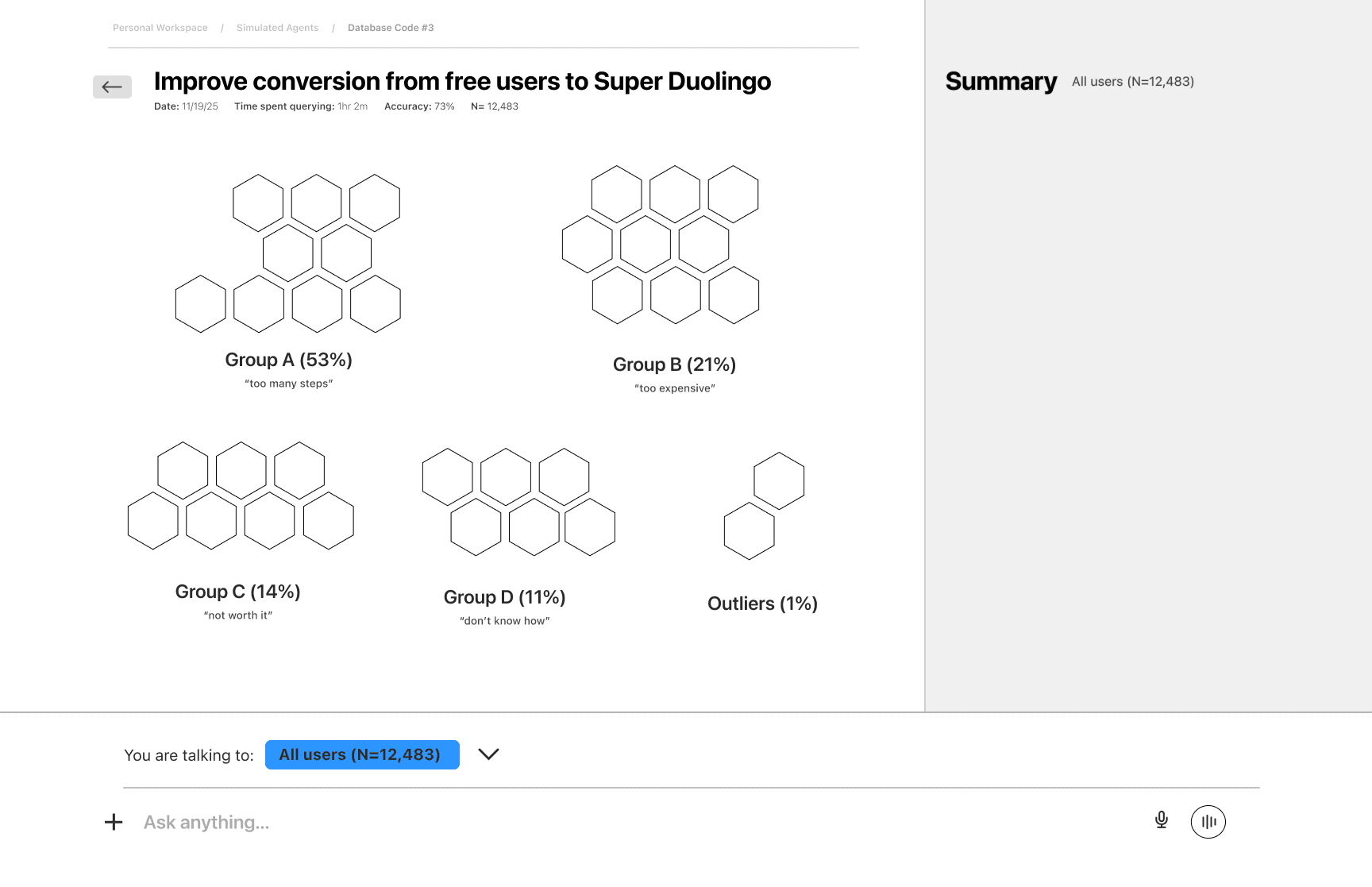Click the "too expensive" quote
1372x887 pixels.
(x=675, y=388)
